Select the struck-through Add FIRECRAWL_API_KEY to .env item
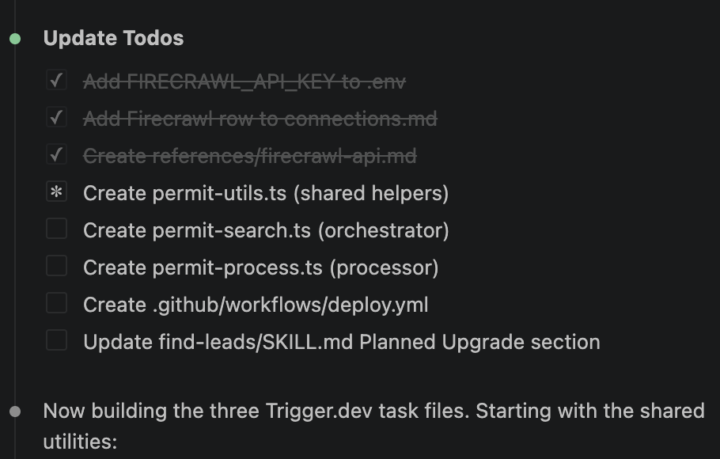The height and width of the screenshot is (459, 720). [x=244, y=82]
